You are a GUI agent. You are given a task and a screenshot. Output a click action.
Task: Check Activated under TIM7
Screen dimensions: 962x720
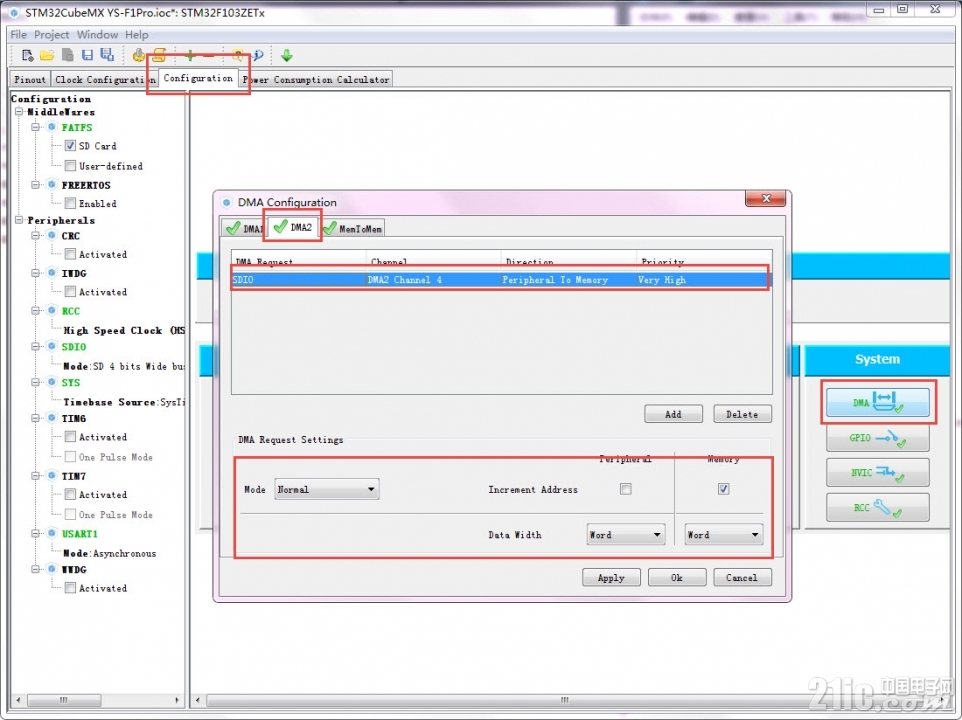[71, 494]
